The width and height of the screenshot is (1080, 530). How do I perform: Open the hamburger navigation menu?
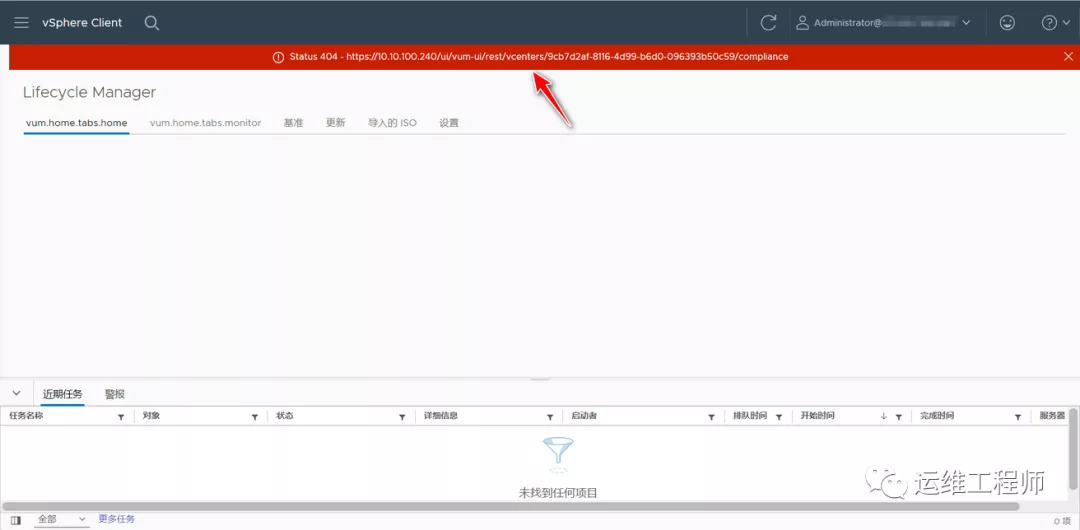tap(21, 23)
